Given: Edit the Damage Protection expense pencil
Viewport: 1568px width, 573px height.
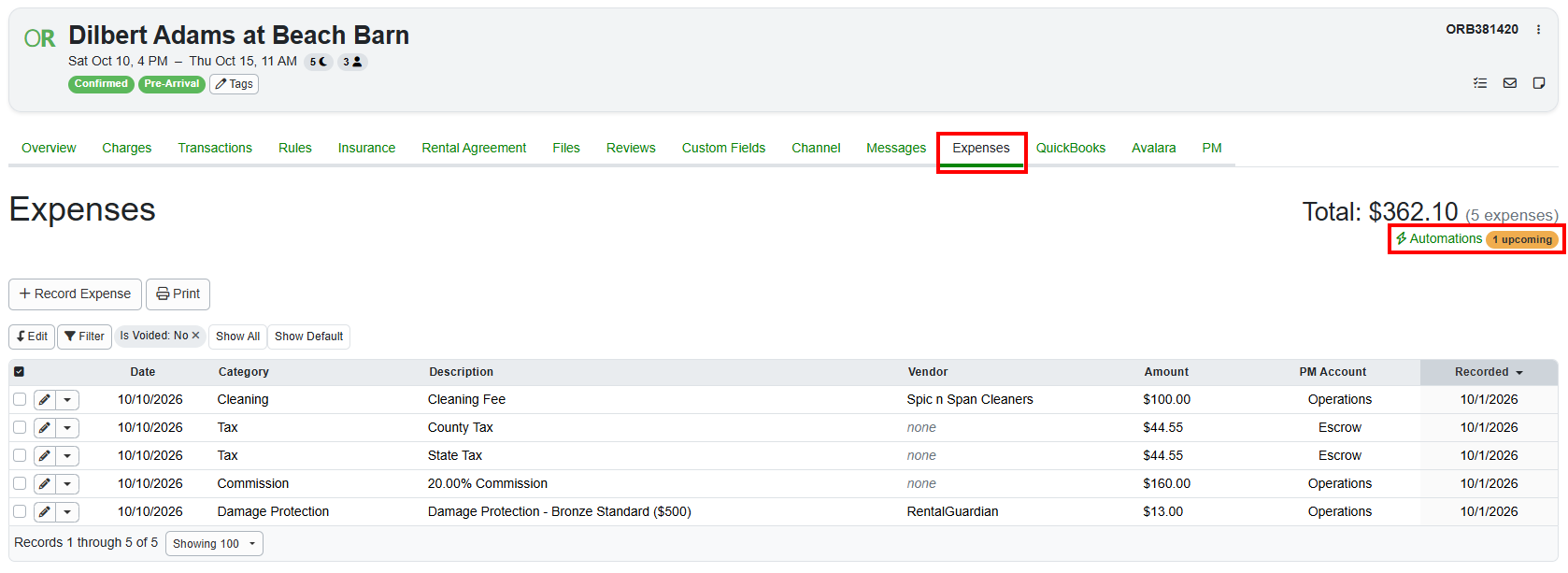Looking at the screenshot, I should tap(44, 512).
